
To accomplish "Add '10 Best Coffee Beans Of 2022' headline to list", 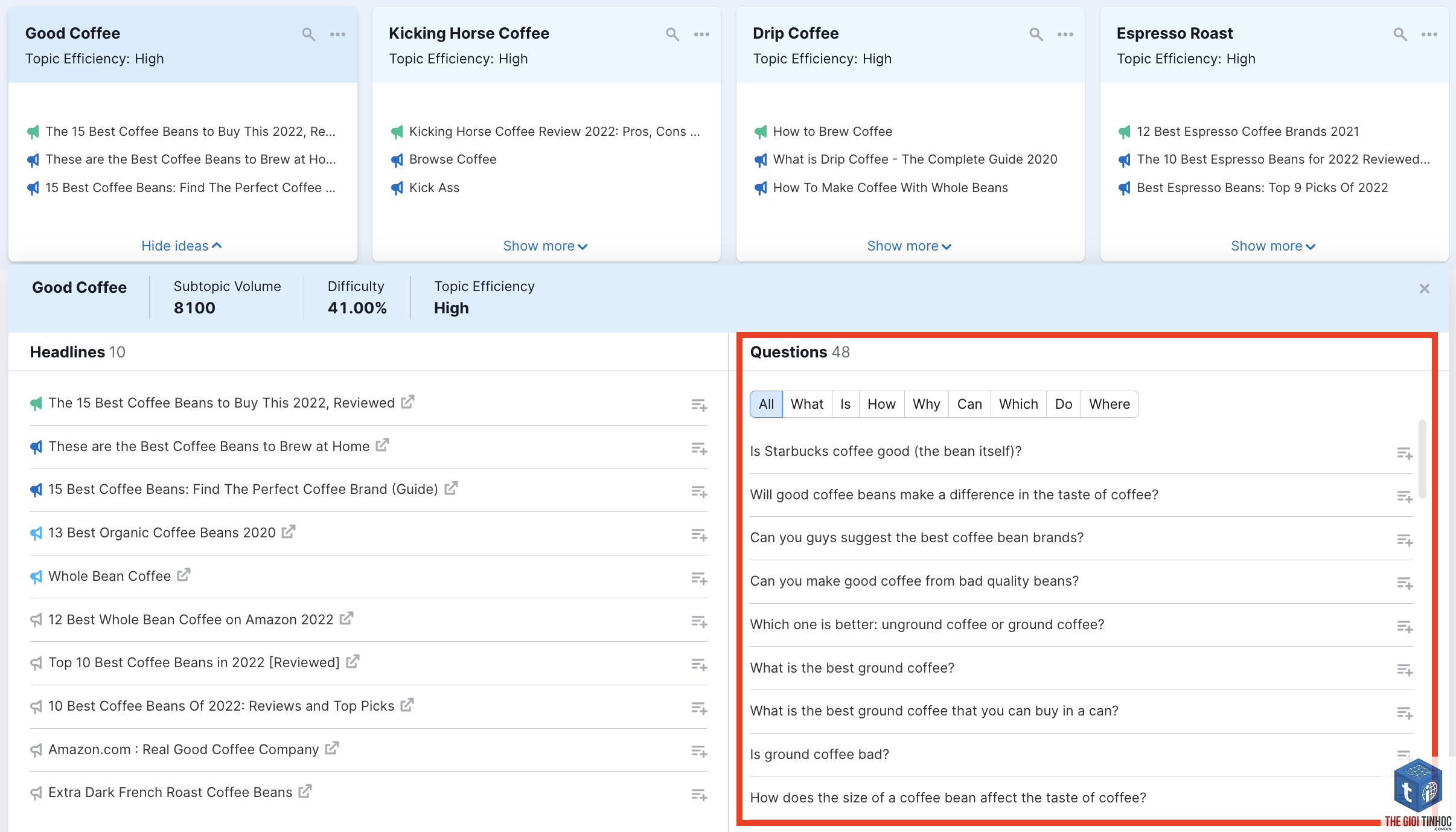I will pyautogui.click(x=699, y=708).
